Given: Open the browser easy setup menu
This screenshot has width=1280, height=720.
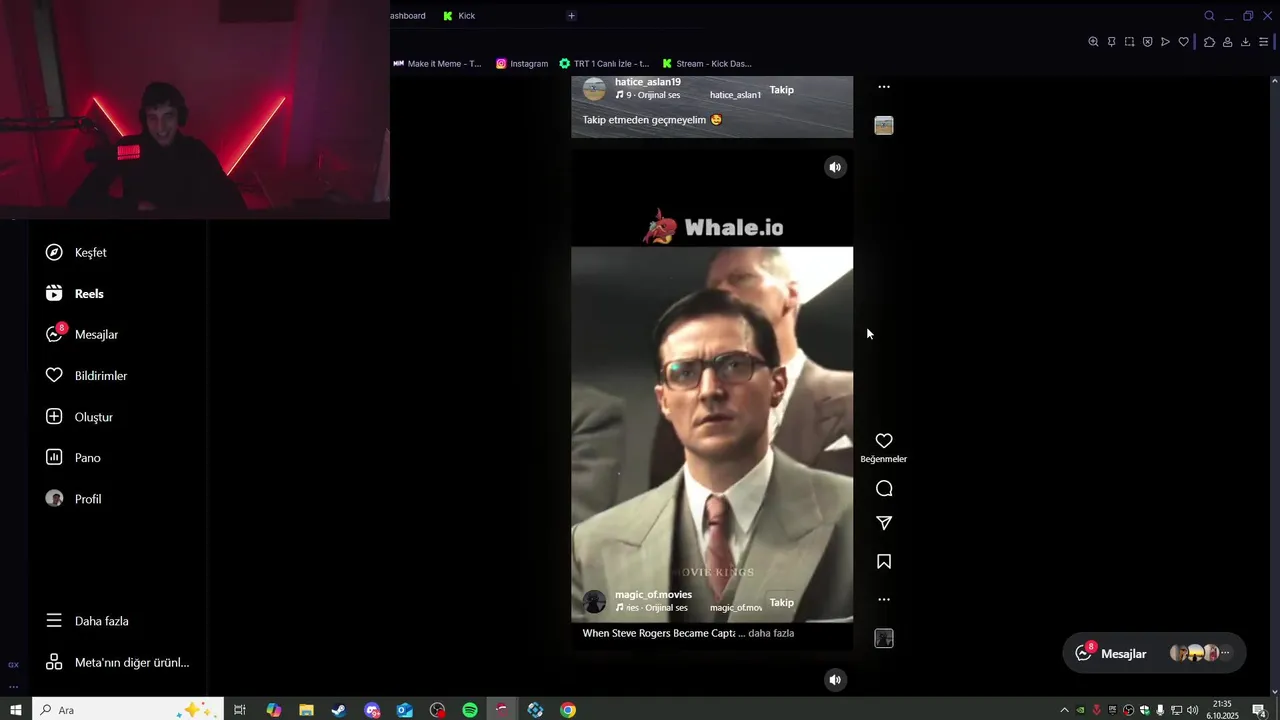Looking at the screenshot, I should point(1263,42).
